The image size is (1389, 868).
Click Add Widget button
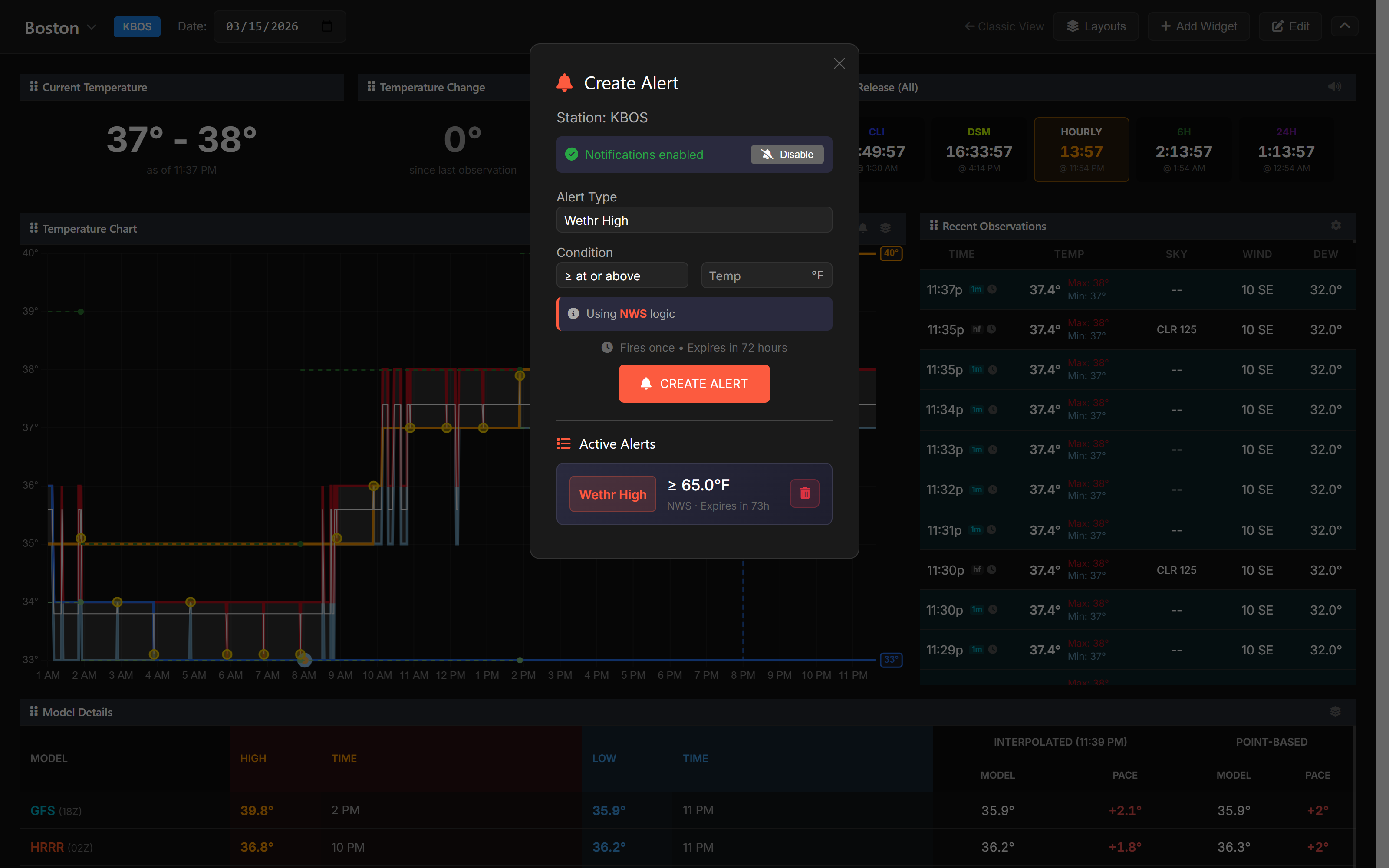point(1198,26)
